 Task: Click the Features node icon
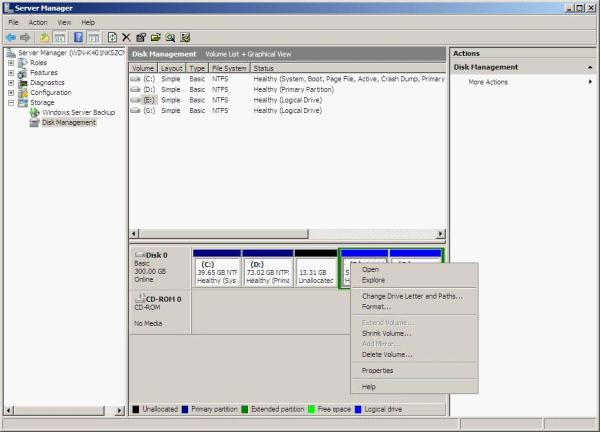pos(23,73)
